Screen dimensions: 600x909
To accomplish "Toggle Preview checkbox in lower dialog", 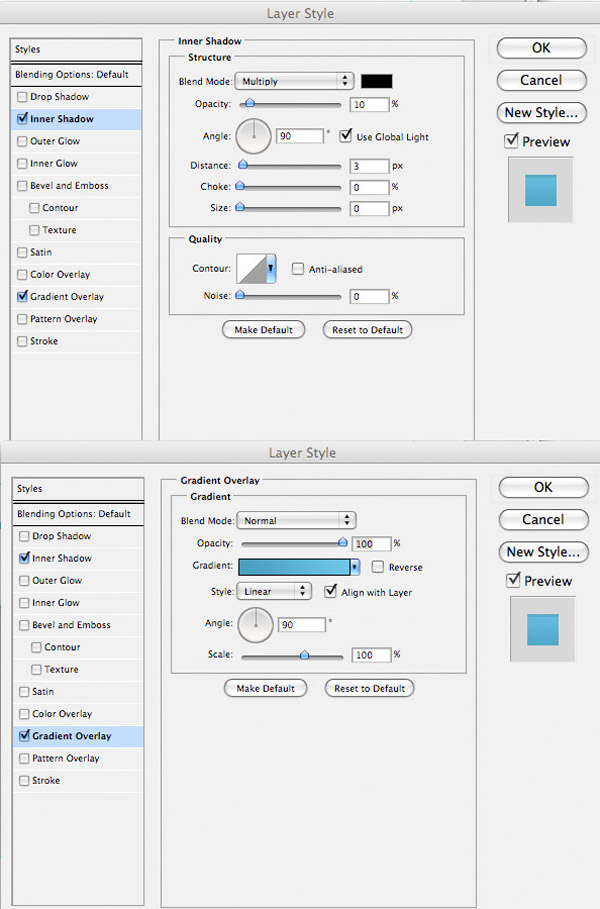I will pyautogui.click(x=513, y=580).
